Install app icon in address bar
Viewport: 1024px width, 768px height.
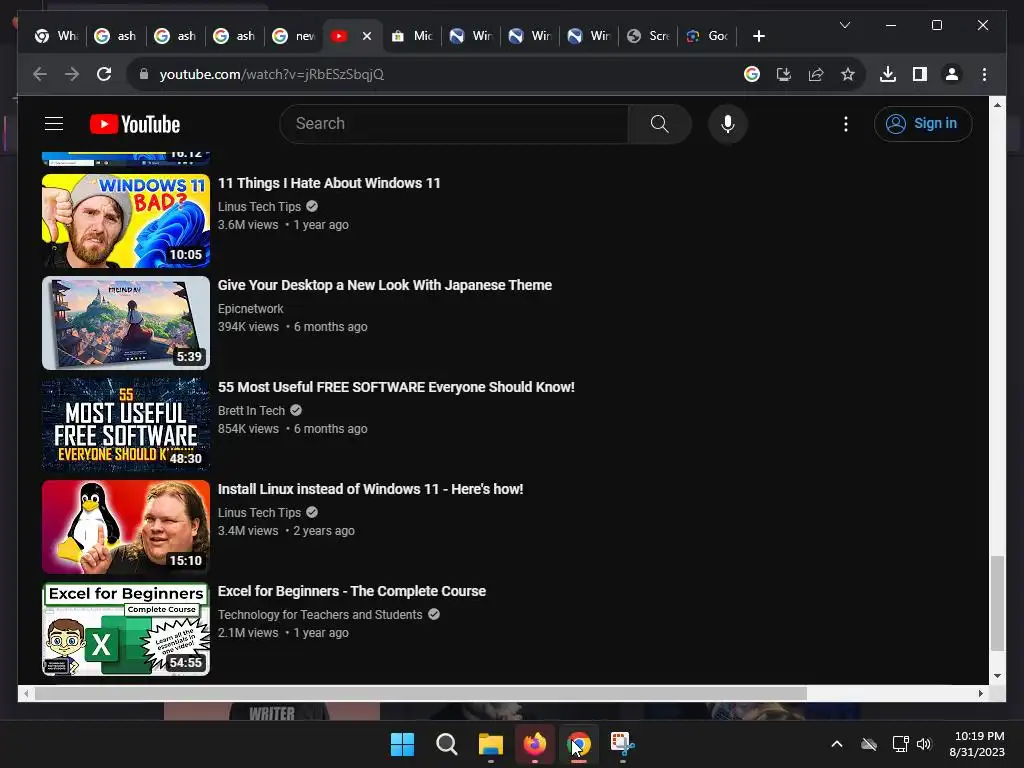pyautogui.click(x=784, y=74)
